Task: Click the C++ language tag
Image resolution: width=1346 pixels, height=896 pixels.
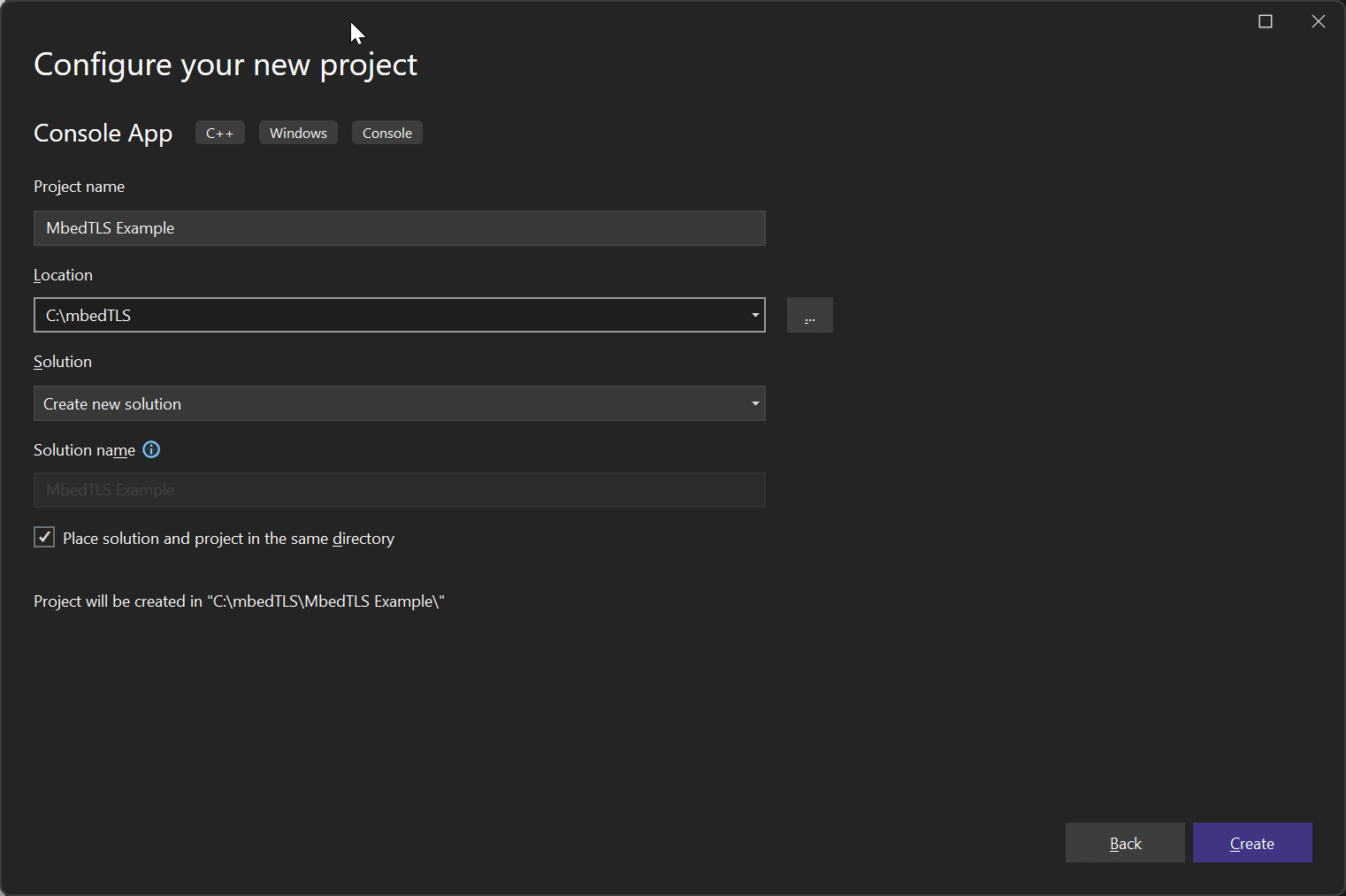Action: pos(219,133)
